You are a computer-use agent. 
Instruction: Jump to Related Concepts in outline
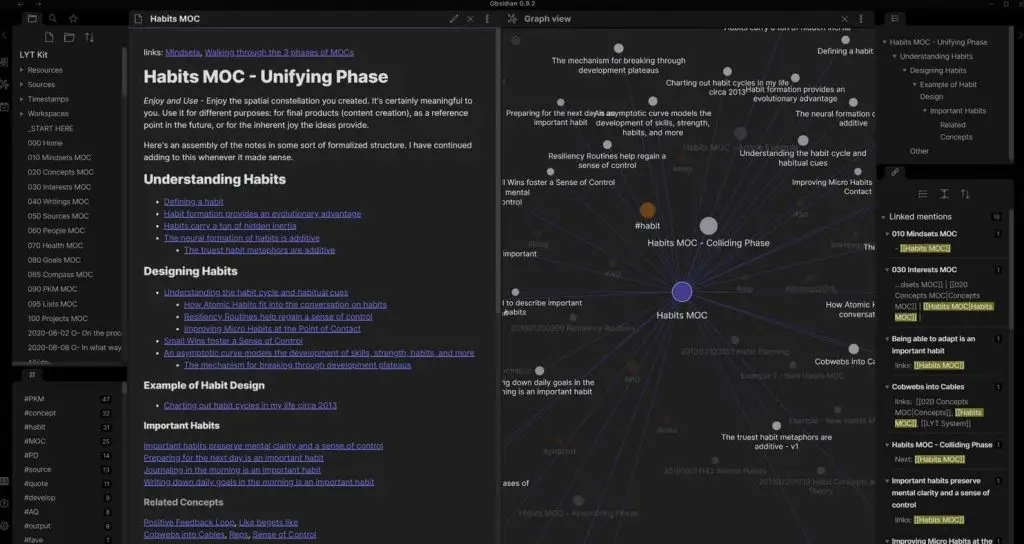(956, 131)
